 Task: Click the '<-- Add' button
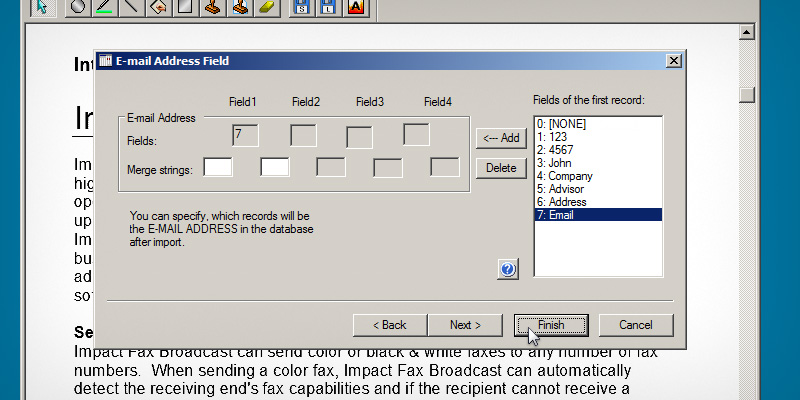(501, 138)
